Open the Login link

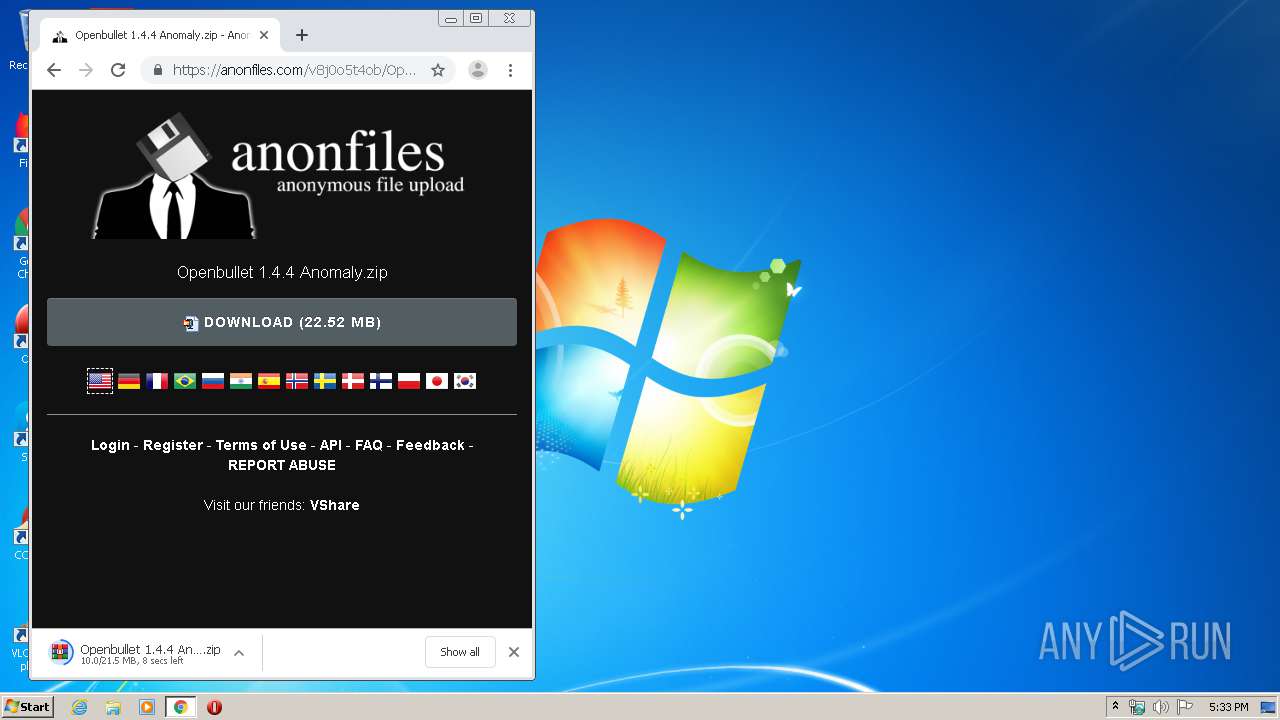pyautogui.click(x=110, y=445)
